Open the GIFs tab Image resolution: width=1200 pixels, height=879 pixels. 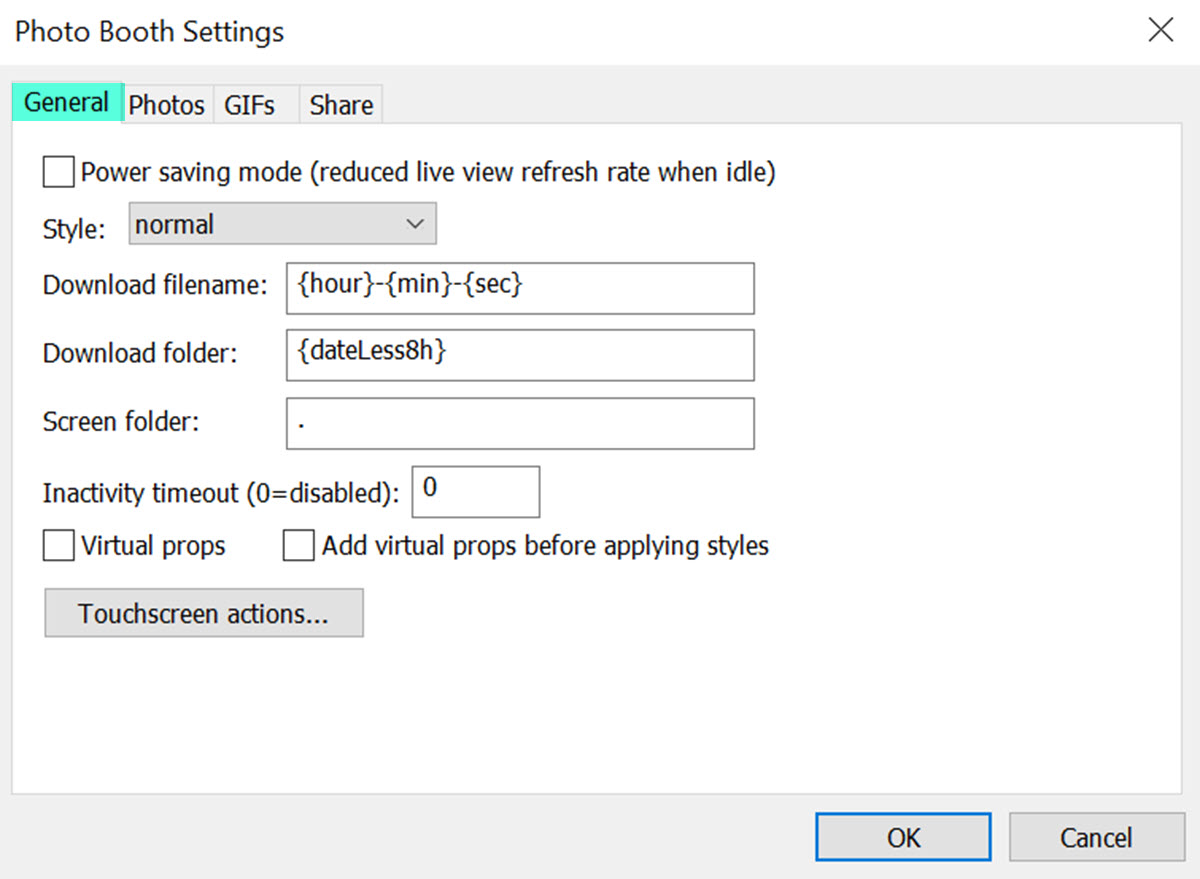(250, 105)
